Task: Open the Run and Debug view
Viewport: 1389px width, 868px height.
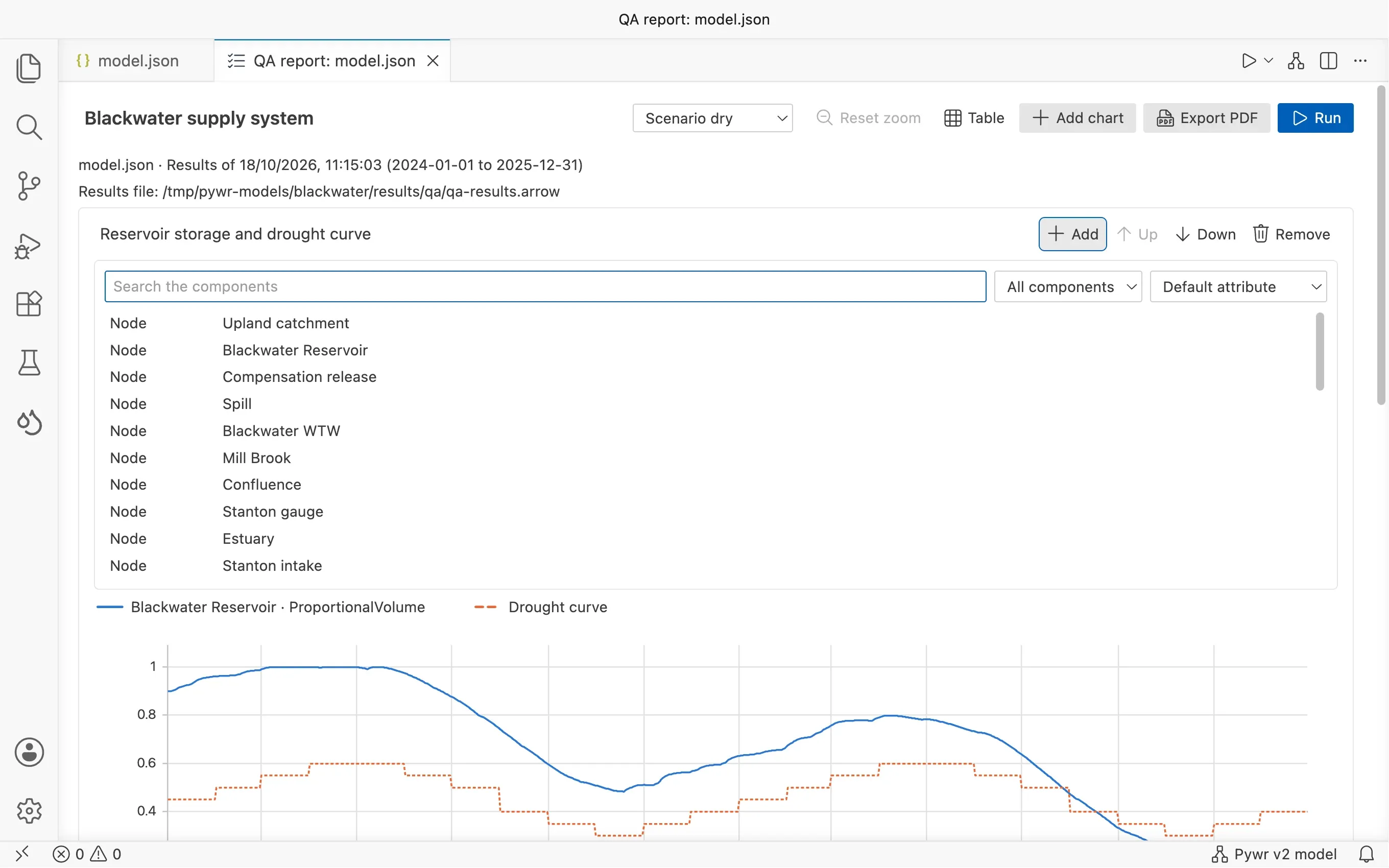Action: tap(29, 246)
